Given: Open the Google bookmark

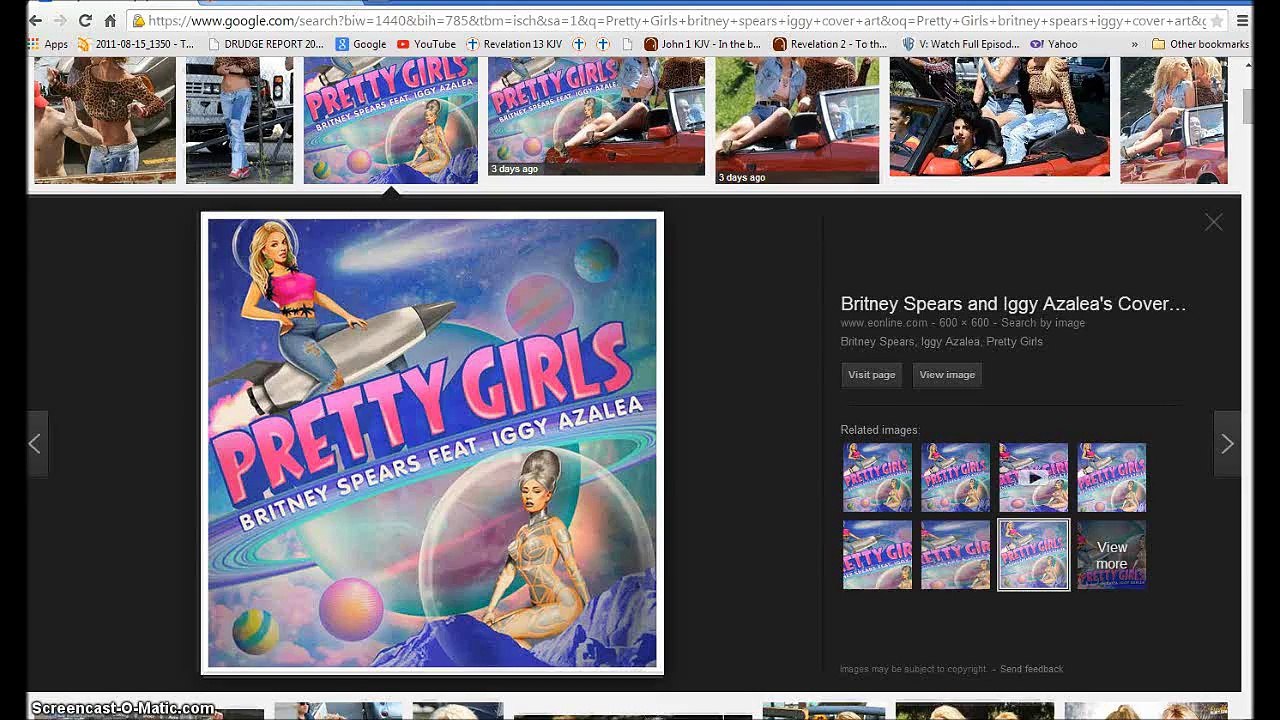Looking at the screenshot, I should [361, 44].
